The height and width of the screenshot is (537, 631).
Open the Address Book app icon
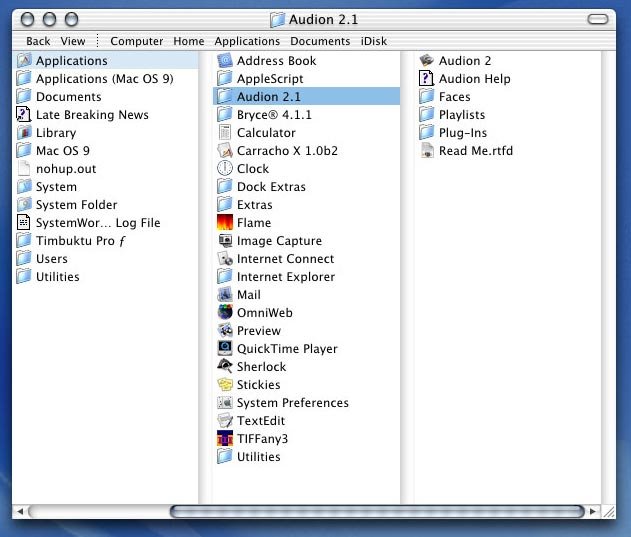click(x=225, y=61)
